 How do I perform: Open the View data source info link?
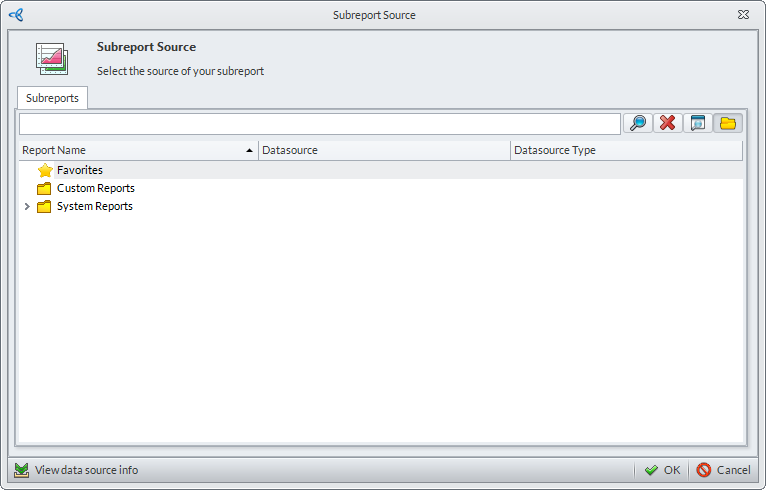(x=86, y=470)
